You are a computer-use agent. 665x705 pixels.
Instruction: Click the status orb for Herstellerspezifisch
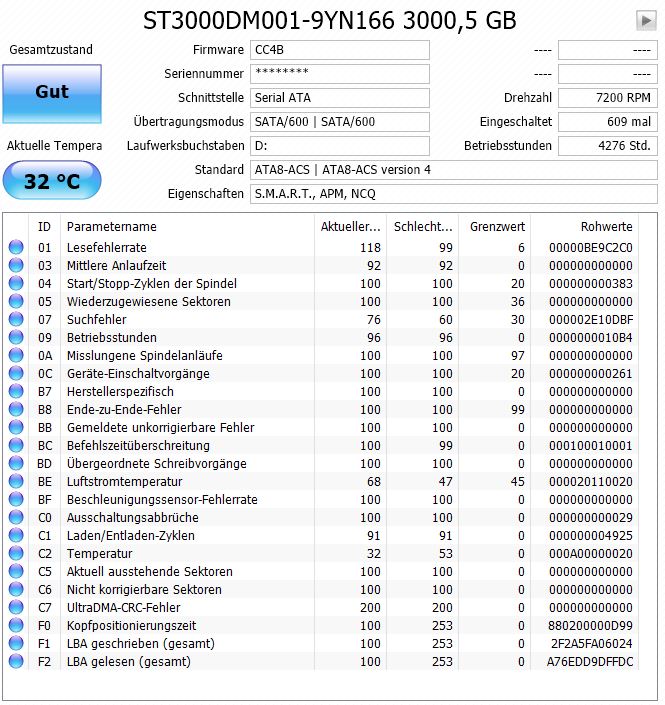[16, 391]
